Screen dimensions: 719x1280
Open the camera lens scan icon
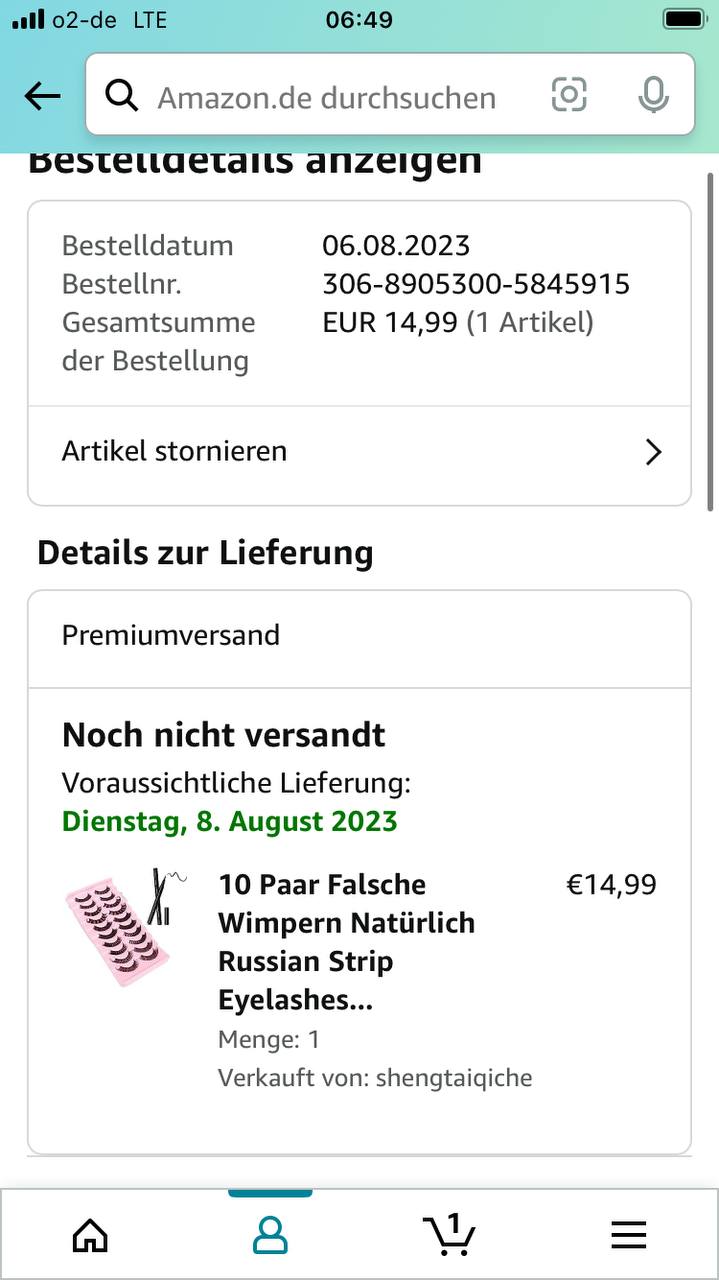coord(569,95)
